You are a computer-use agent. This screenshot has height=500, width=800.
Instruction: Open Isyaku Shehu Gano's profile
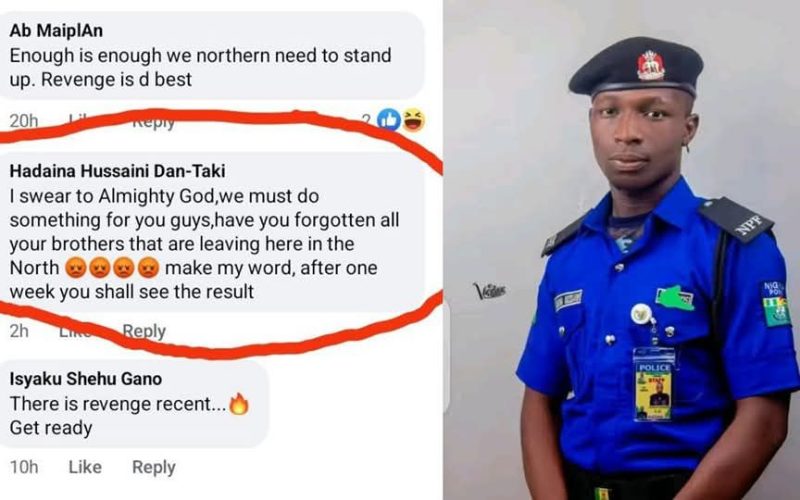pos(86,379)
